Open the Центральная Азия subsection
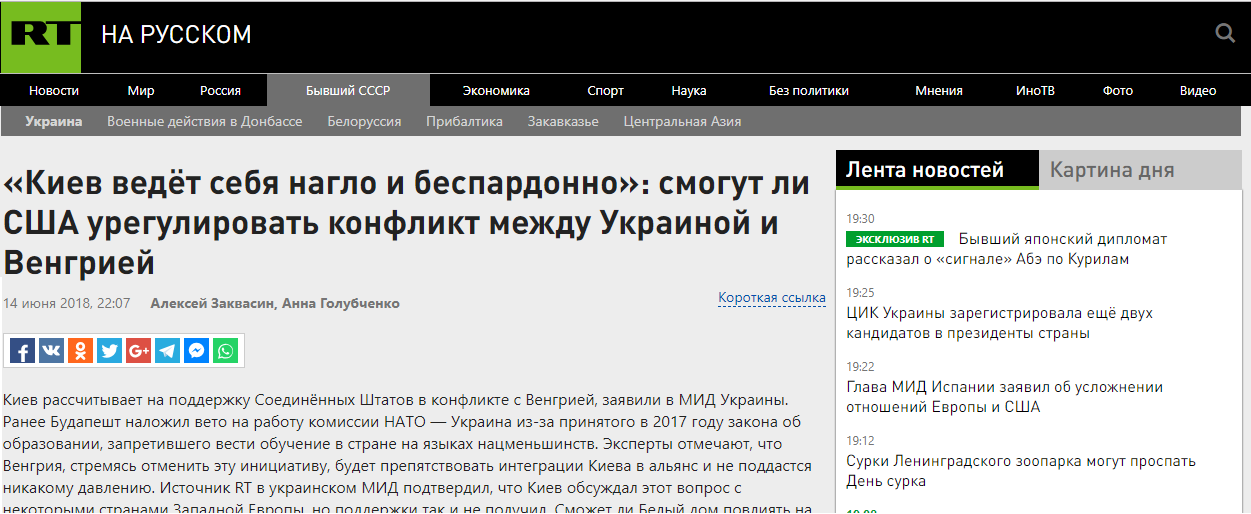Screen dimensions: 1251x514 point(683,121)
